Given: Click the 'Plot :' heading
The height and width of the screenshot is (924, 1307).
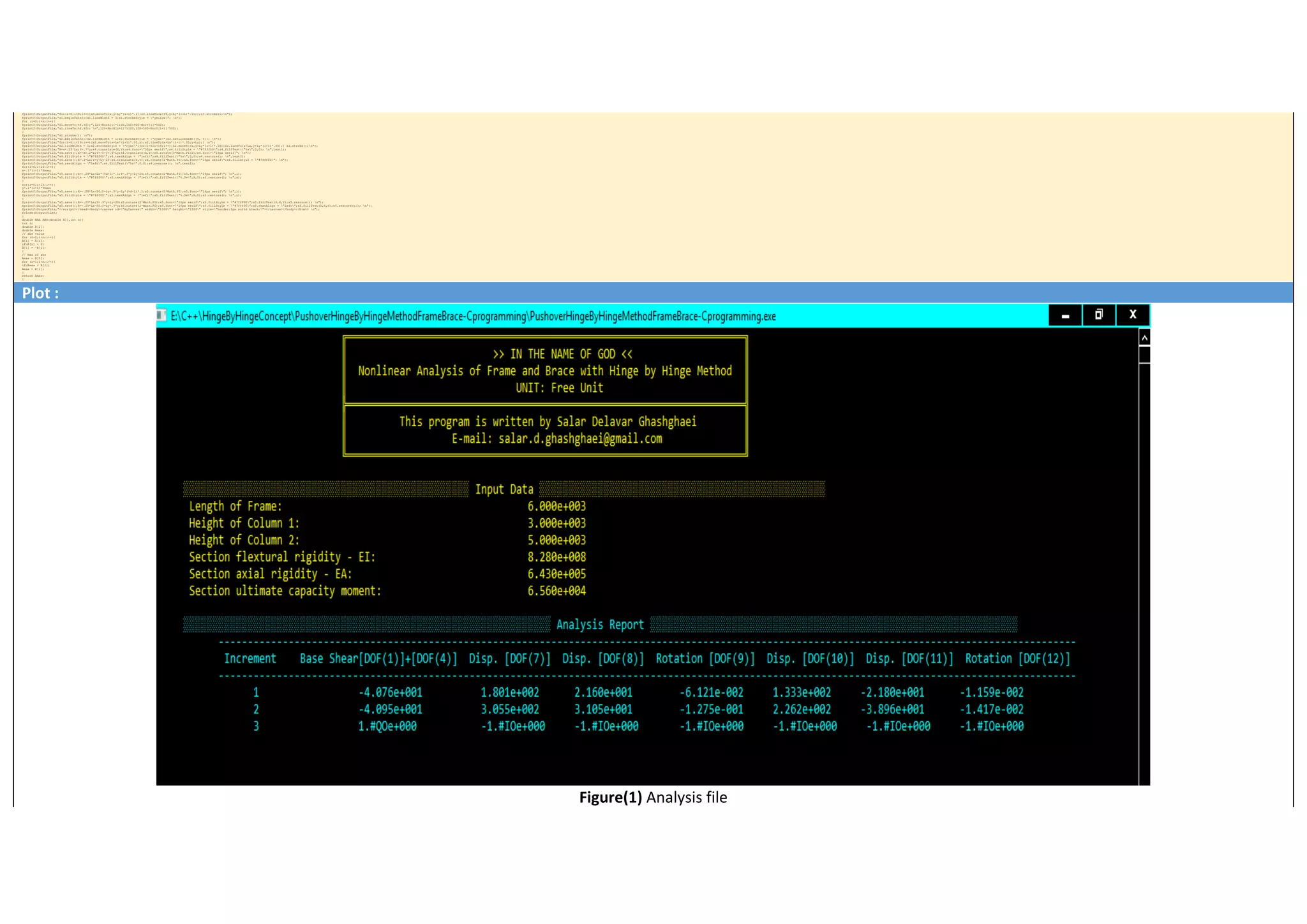Looking at the screenshot, I should [40, 293].
